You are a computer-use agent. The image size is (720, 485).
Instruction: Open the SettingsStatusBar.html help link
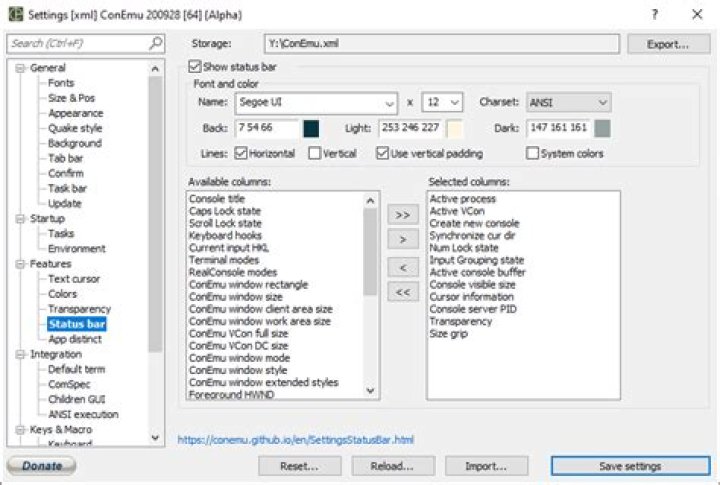(296, 440)
